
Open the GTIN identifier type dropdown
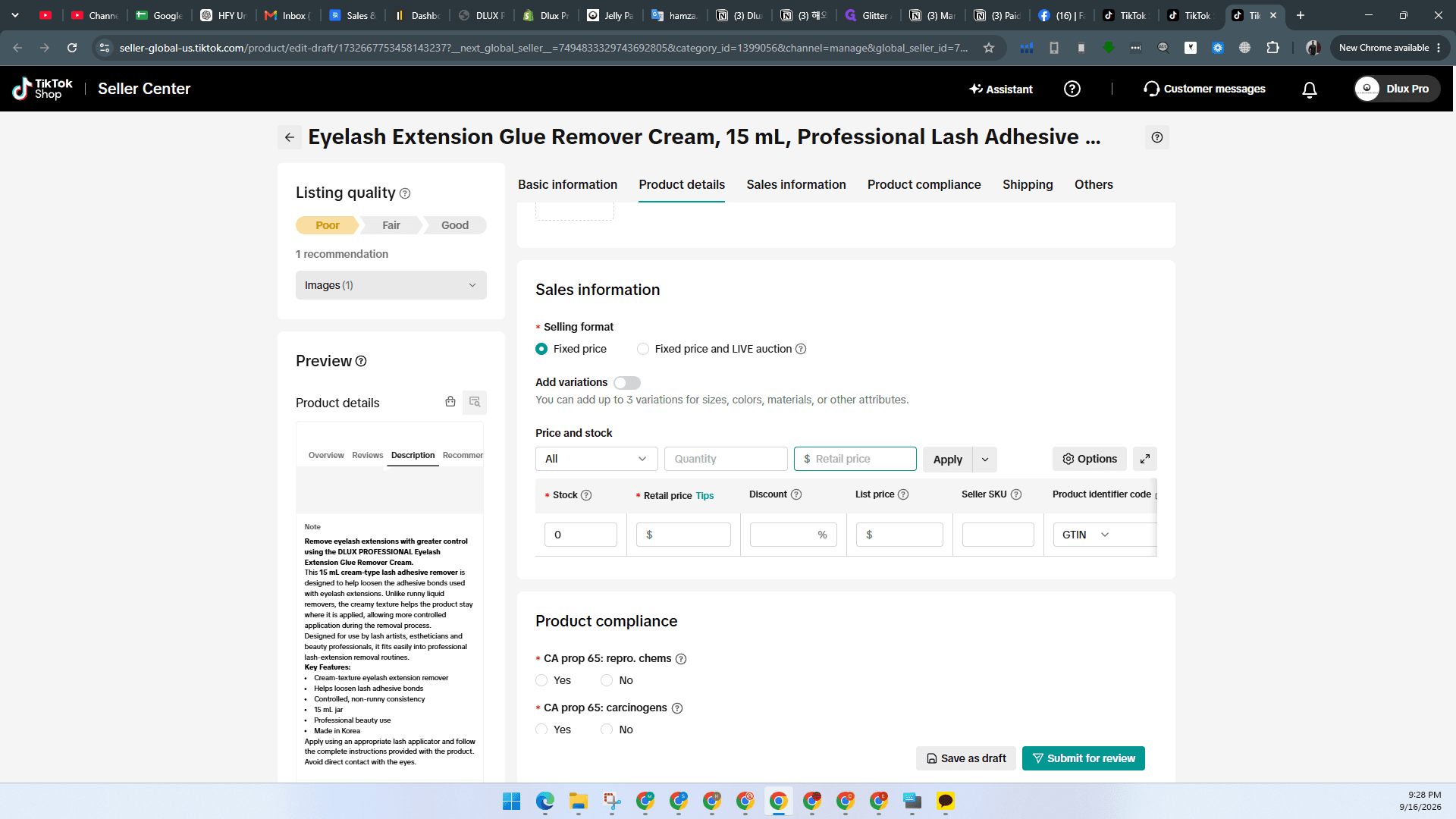[x=1086, y=535]
